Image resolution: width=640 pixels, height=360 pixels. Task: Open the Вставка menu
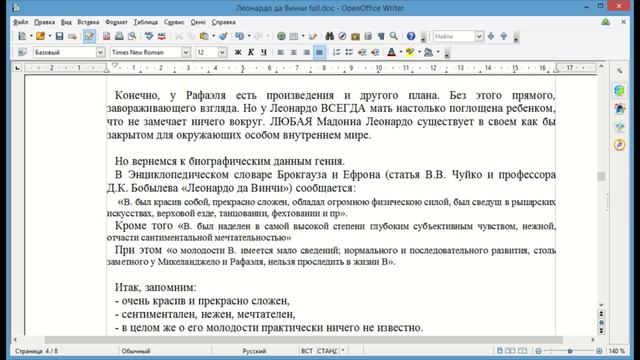click(x=88, y=22)
